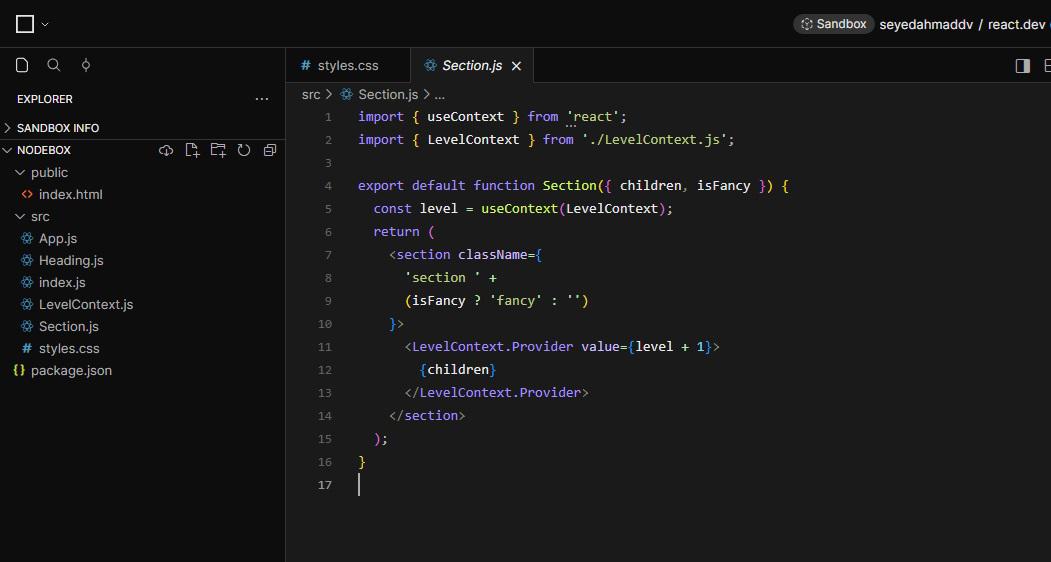The image size is (1051, 562).
Task: Click the New Folder icon in NODEBOX header
Action: point(218,150)
